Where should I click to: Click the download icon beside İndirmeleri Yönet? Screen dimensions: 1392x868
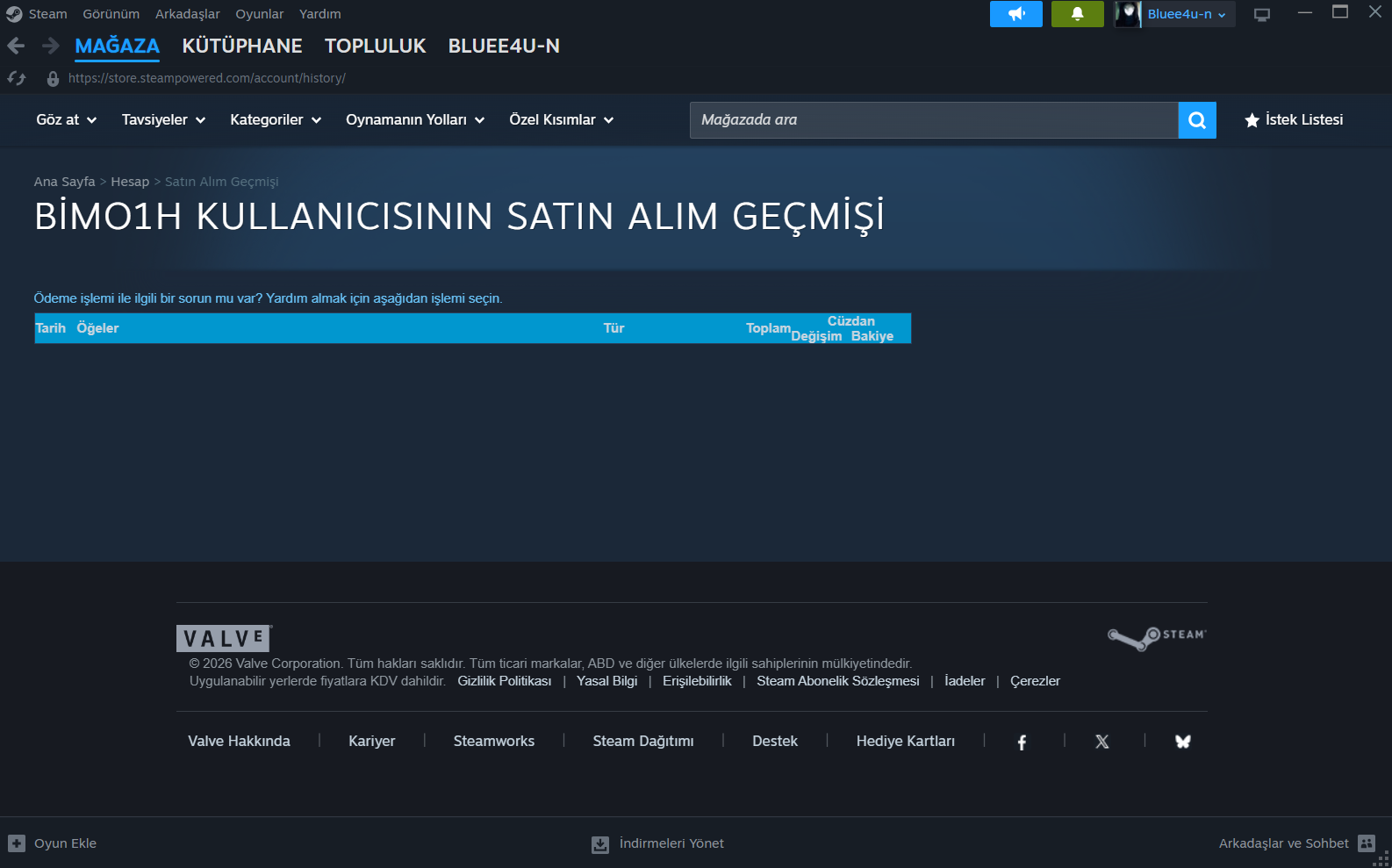(600, 844)
